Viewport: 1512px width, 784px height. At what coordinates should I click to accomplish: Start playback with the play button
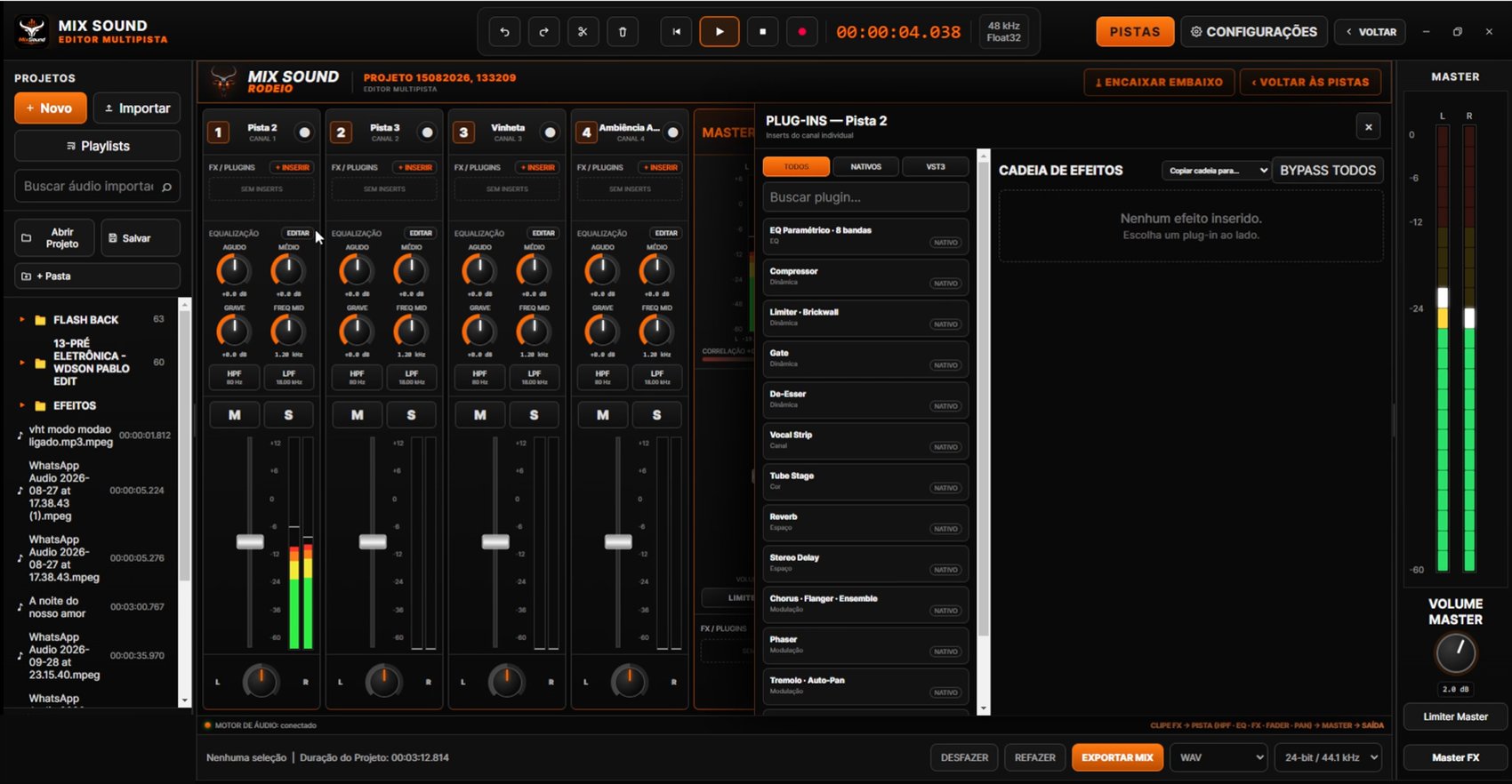point(720,32)
